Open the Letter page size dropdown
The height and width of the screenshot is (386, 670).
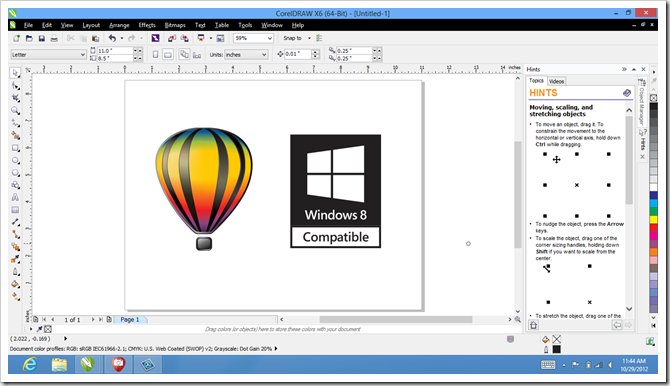48,55
